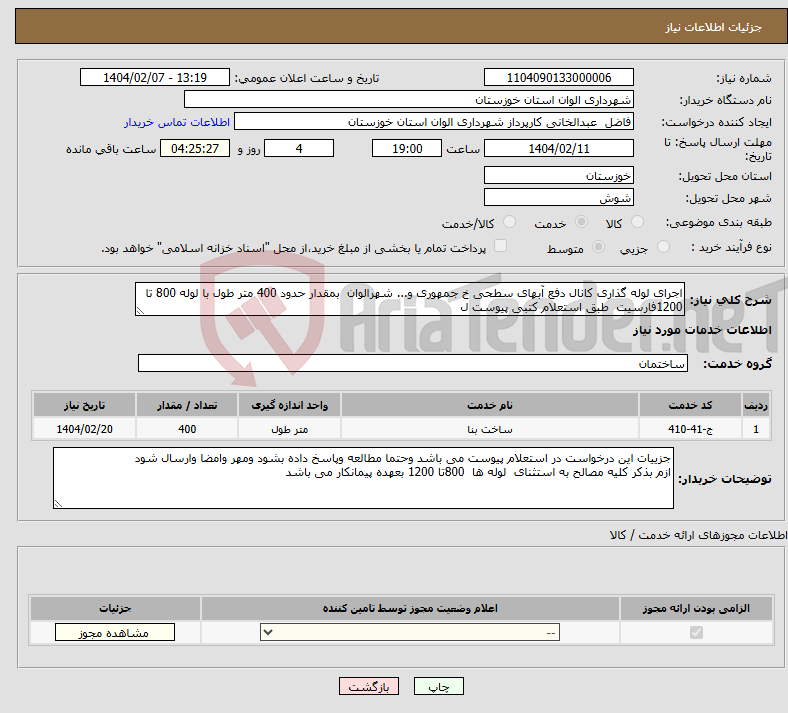Image resolution: width=788 pixels, height=713 pixels.
Task: Click remaining time field 04:25:27
Action: tap(195, 148)
